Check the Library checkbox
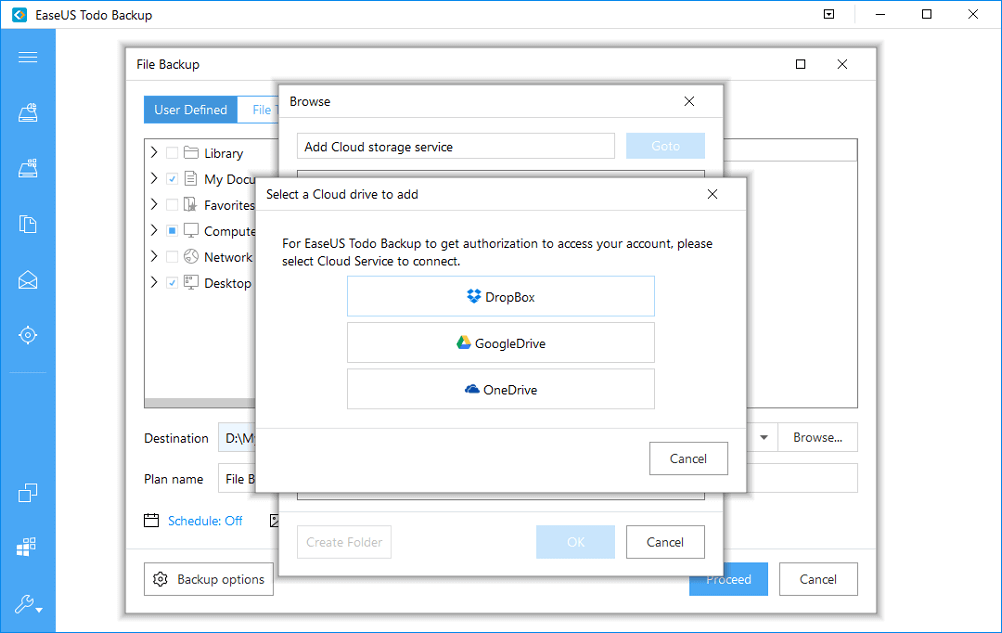The height and width of the screenshot is (633, 1002). (172, 153)
